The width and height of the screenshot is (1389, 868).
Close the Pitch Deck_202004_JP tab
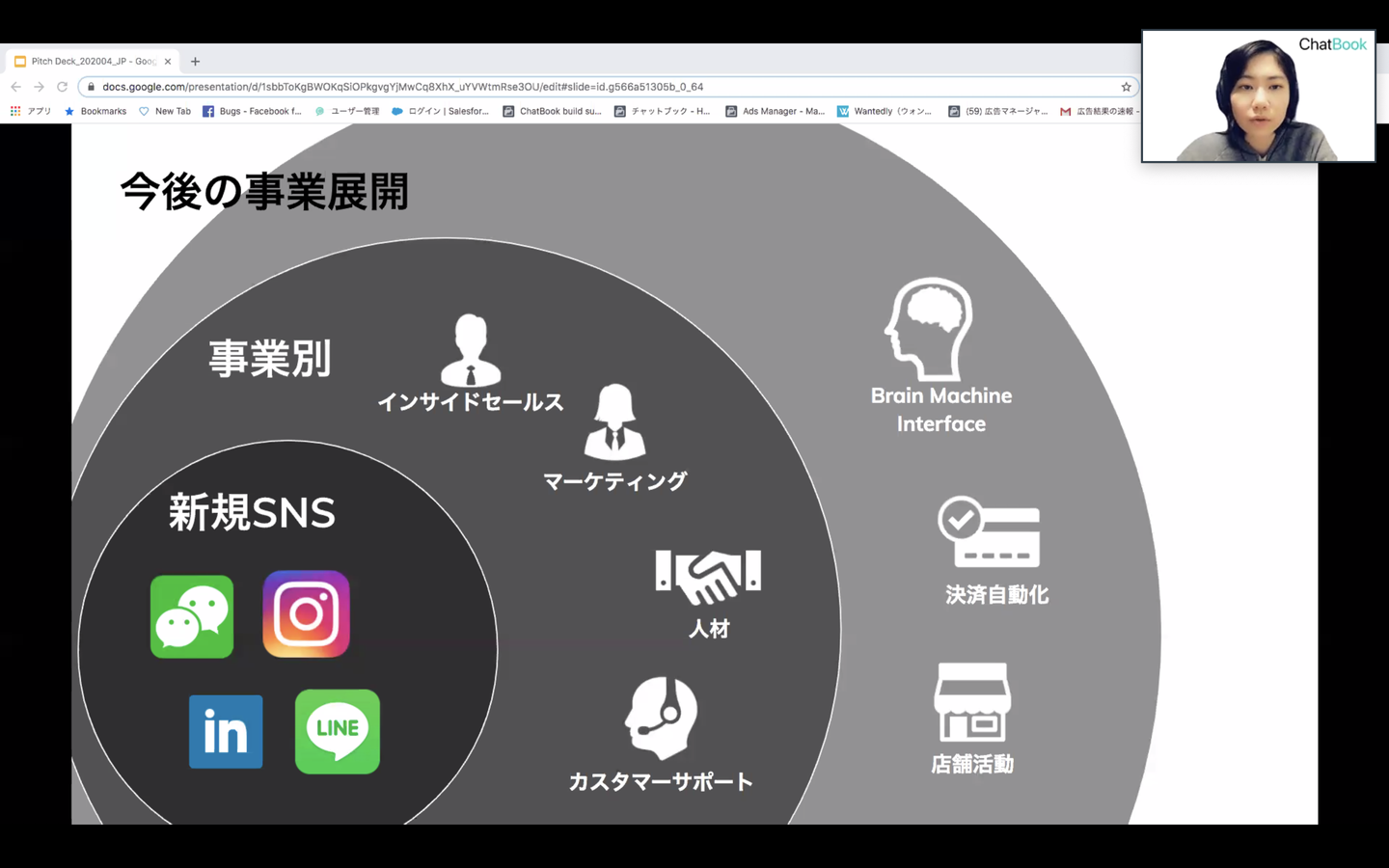click(x=168, y=61)
